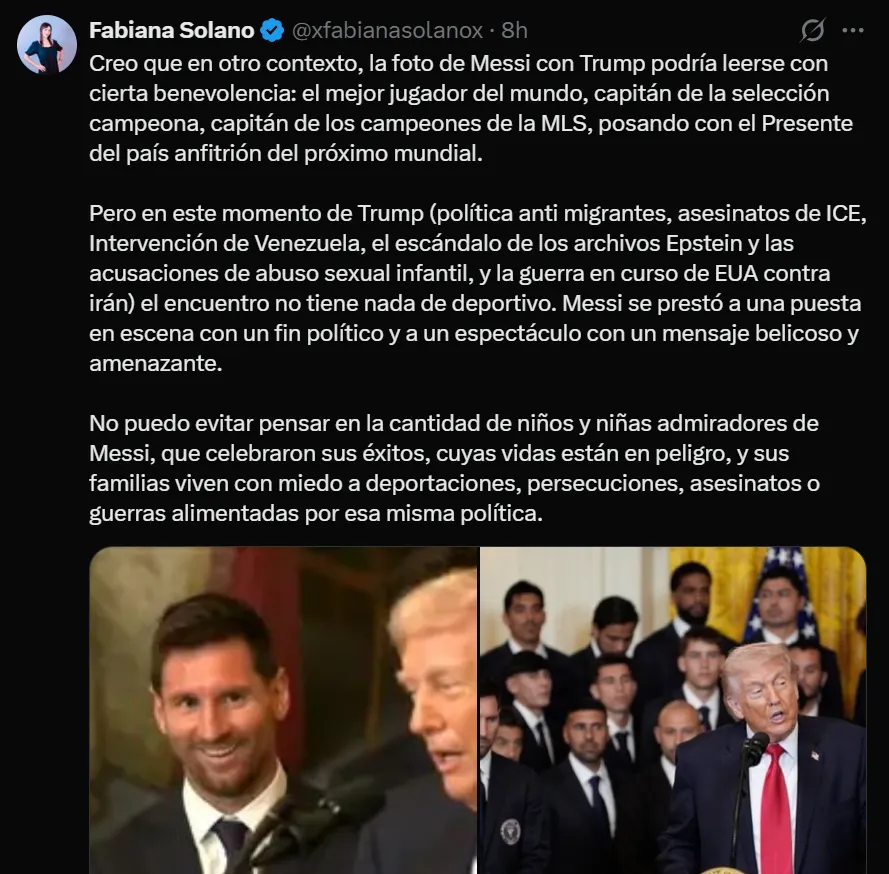Click the word 'amenazante.' in the post
889x874 pixels.
coord(155,364)
